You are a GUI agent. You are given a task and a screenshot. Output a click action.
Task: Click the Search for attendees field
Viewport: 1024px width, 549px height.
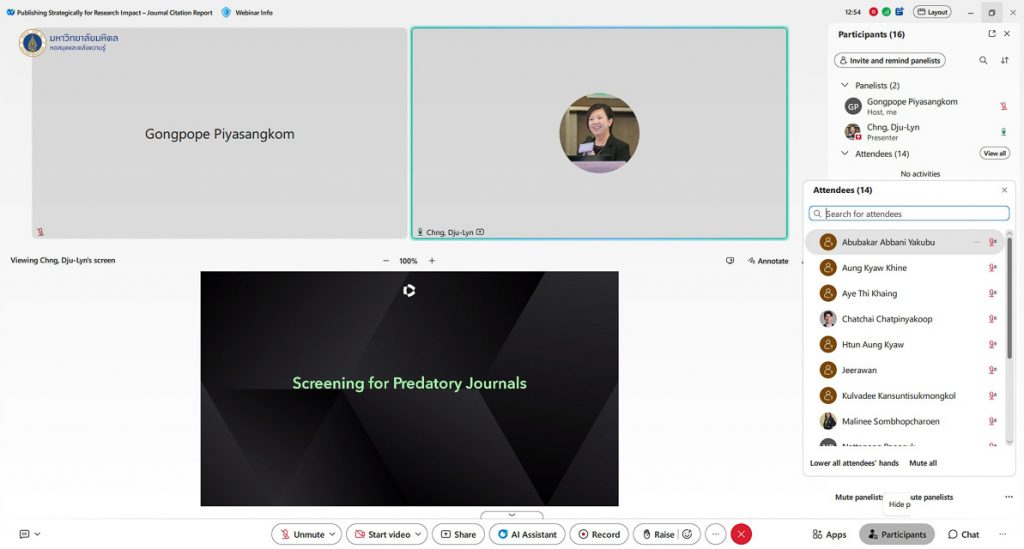914,214
